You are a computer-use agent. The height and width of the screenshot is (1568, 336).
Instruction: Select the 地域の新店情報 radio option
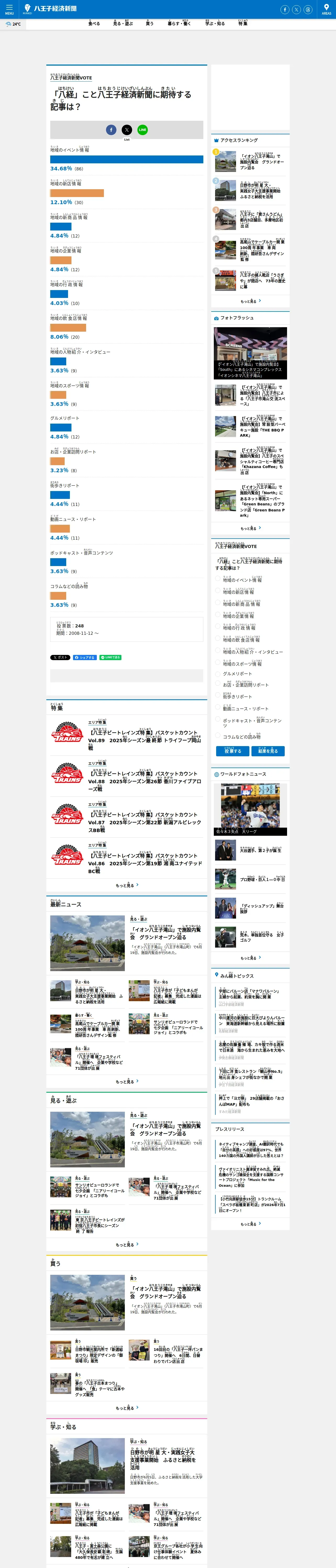coord(218,590)
